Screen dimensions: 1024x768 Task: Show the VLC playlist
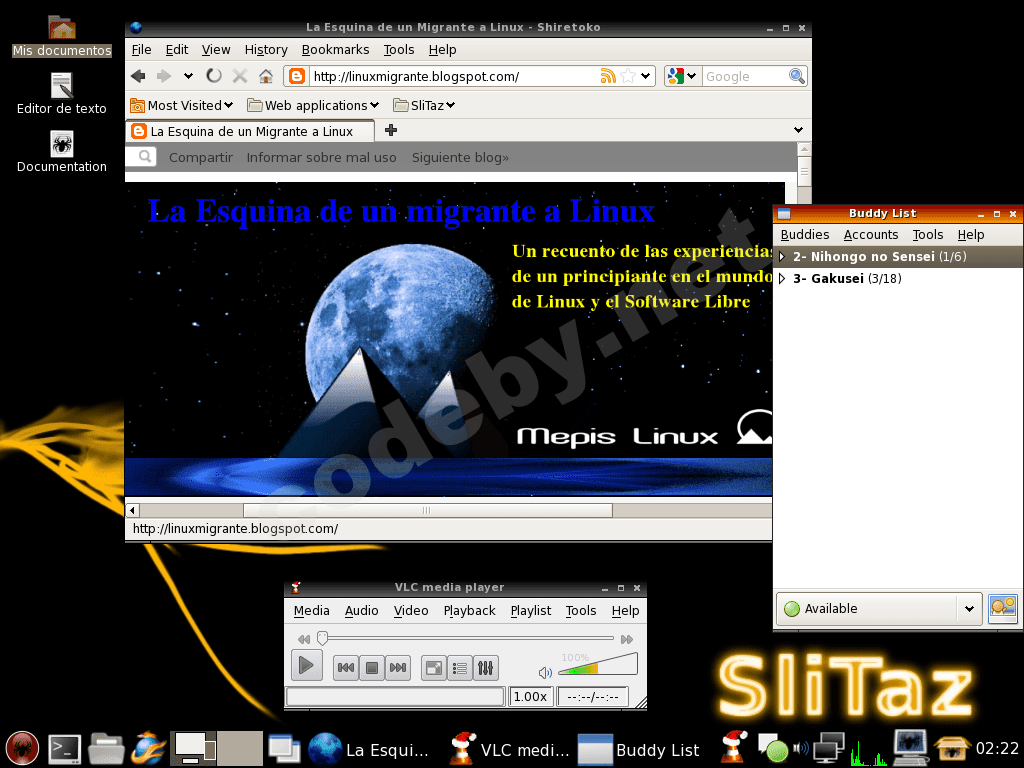(x=460, y=667)
